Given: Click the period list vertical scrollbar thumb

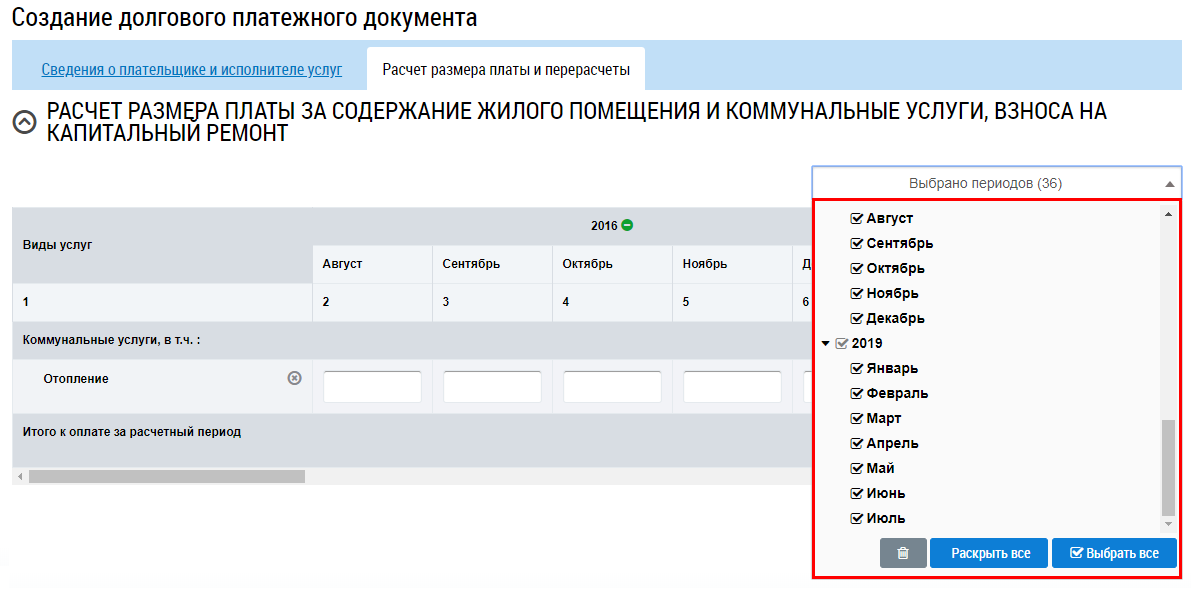Looking at the screenshot, I should pyautogui.click(x=1168, y=466).
